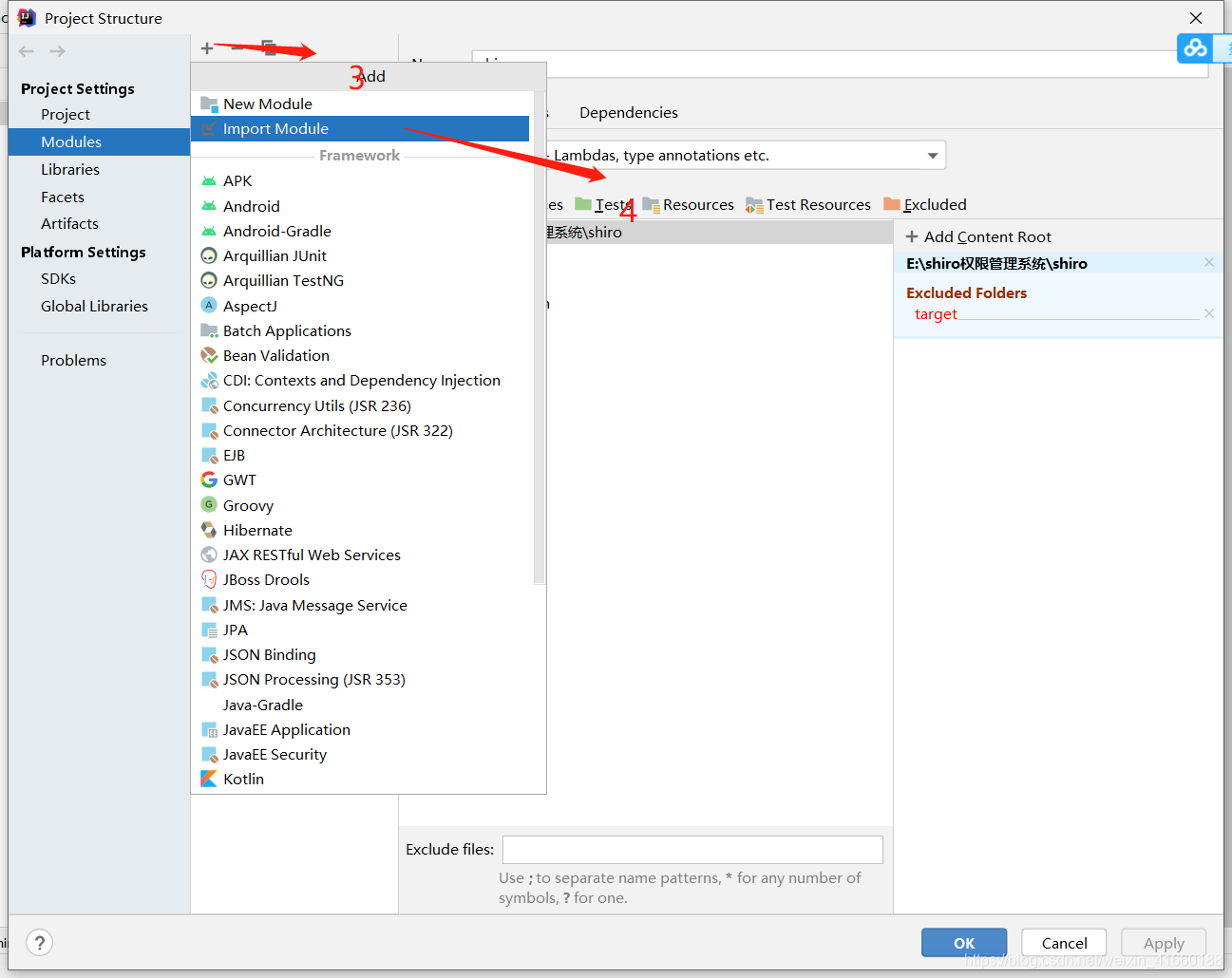This screenshot has width=1232, height=978.
Task: Open the help question mark button
Action: (x=39, y=943)
